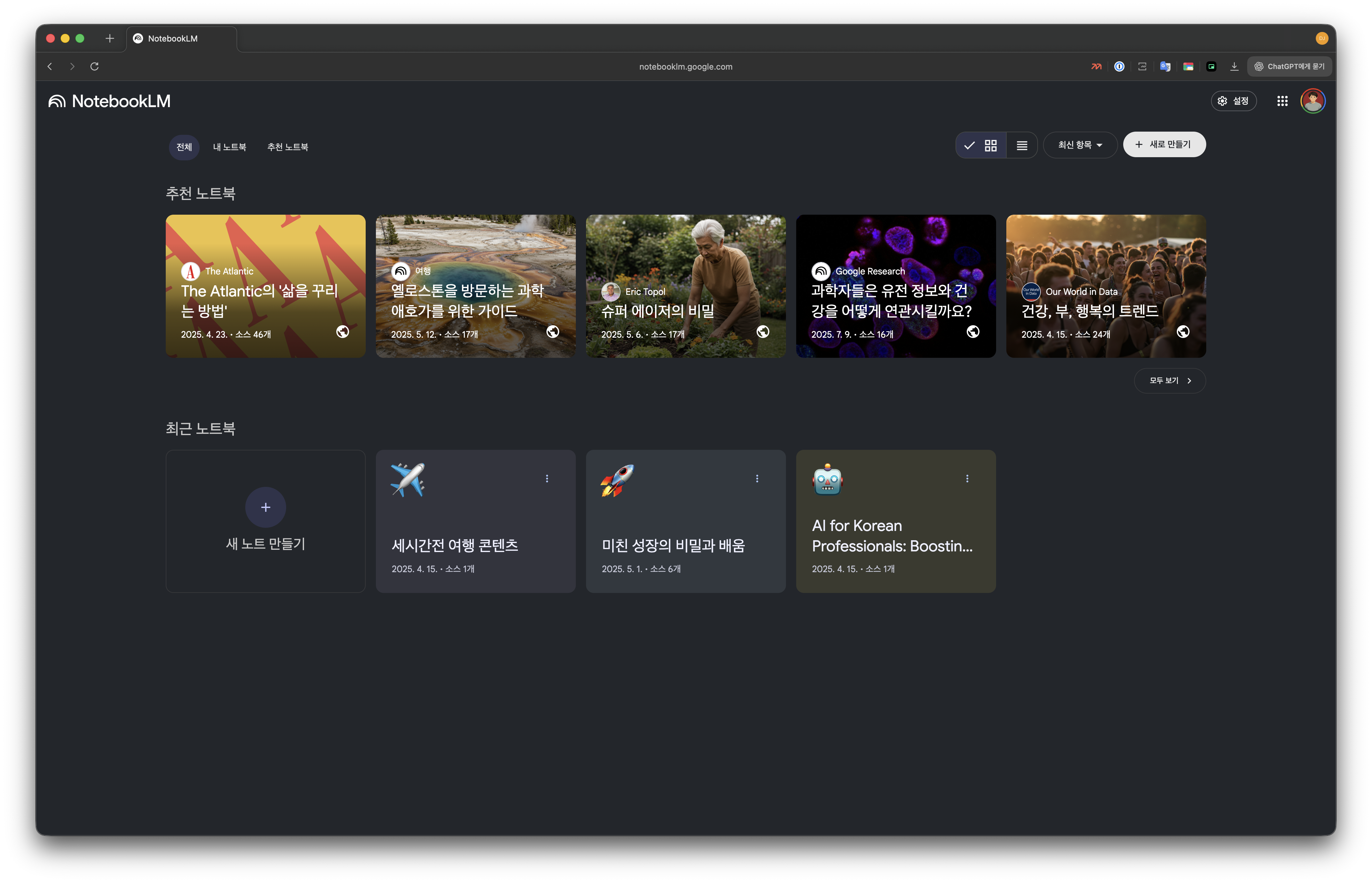Switch to the 내 노트북 tab

click(229, 147)
